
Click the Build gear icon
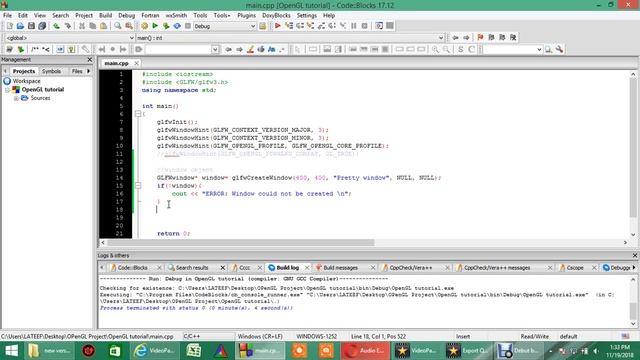click(x=144, y=26)
